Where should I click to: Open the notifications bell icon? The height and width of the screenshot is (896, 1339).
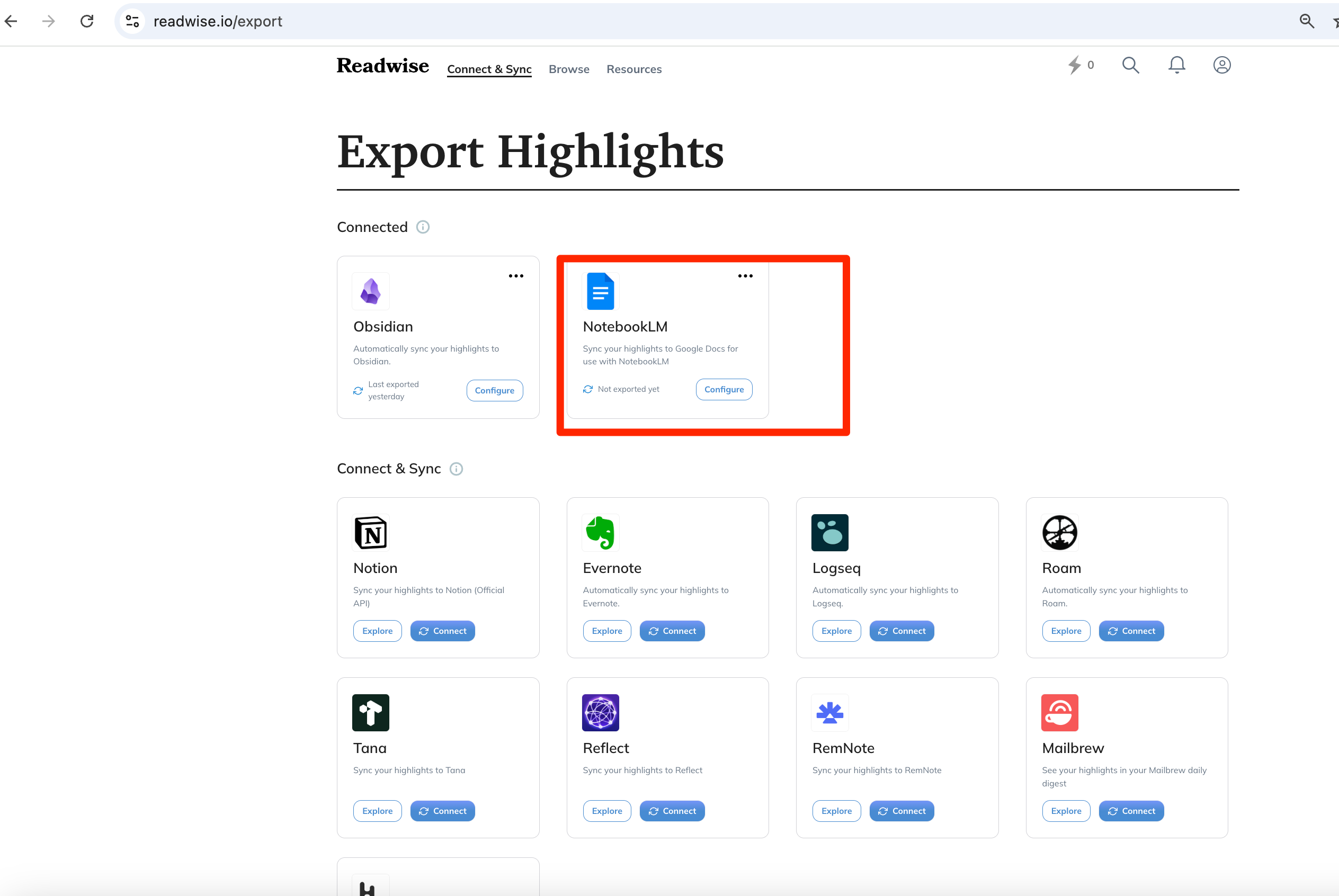tap(1176, 65)
